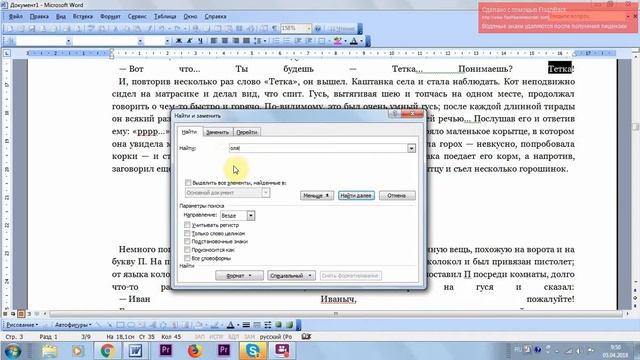Click the line style icon

coord(246,325)
